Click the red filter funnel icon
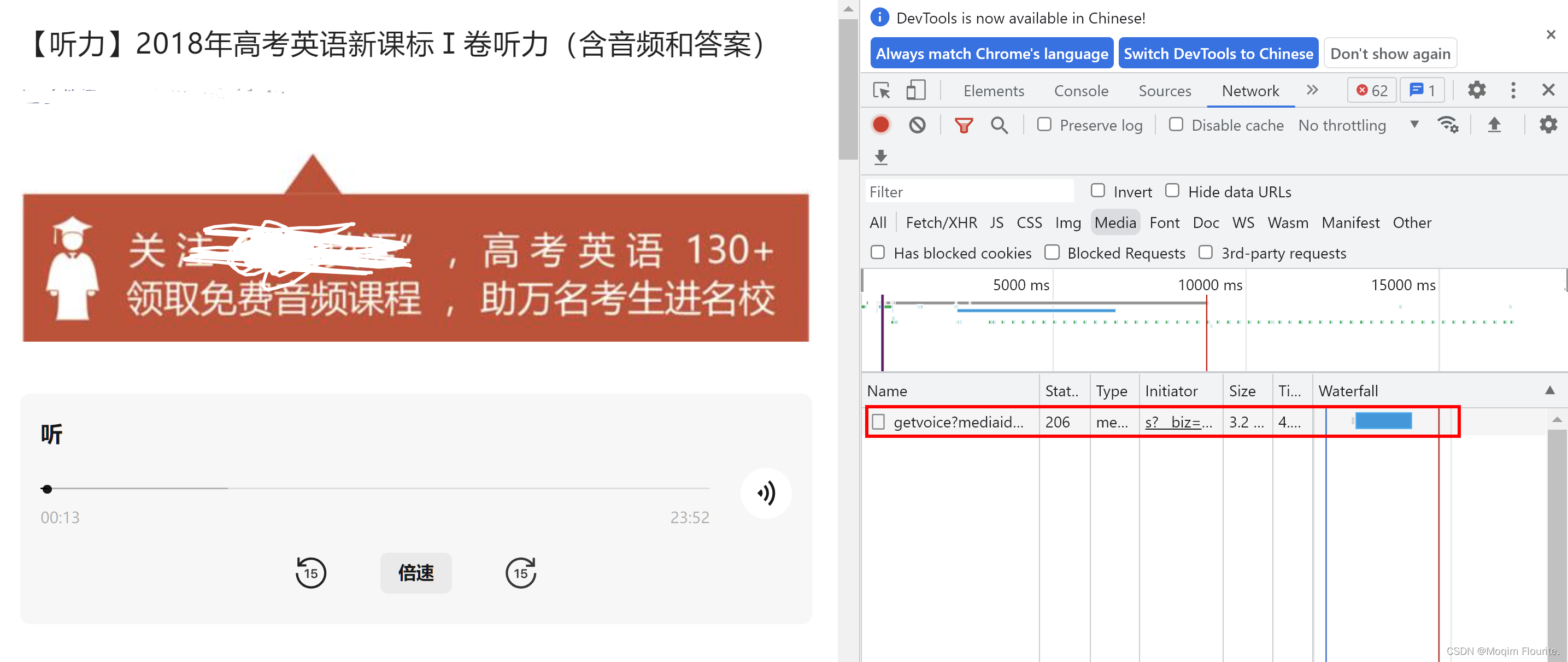The image size is (1568, 662). coord(963,125)
